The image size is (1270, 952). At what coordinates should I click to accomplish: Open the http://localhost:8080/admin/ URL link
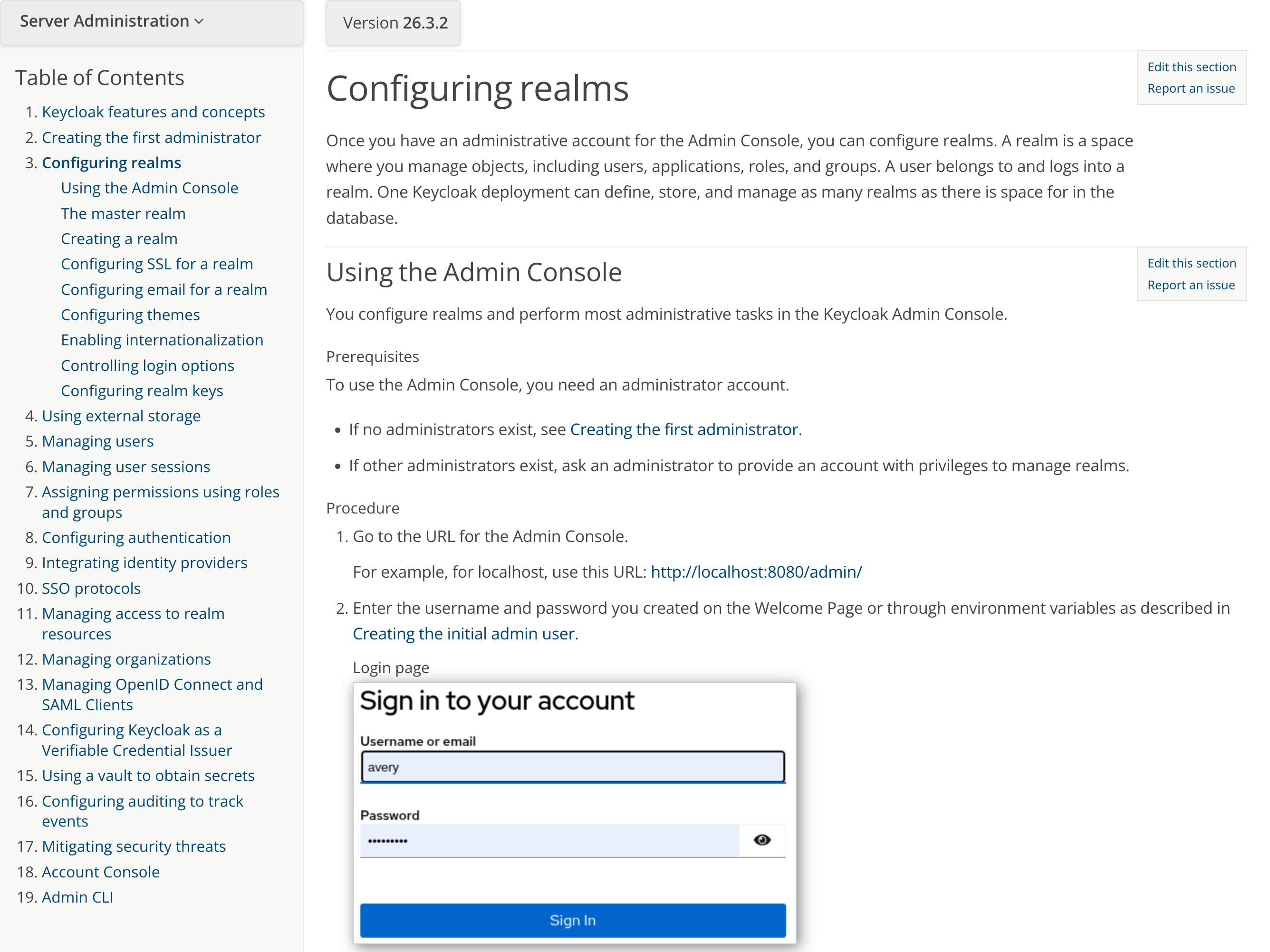(756, 572)
